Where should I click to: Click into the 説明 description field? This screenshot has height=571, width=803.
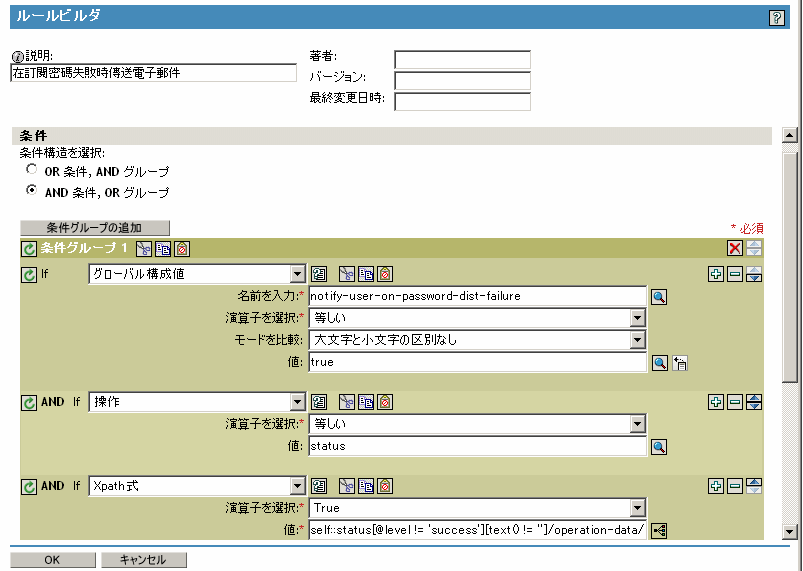154,73
